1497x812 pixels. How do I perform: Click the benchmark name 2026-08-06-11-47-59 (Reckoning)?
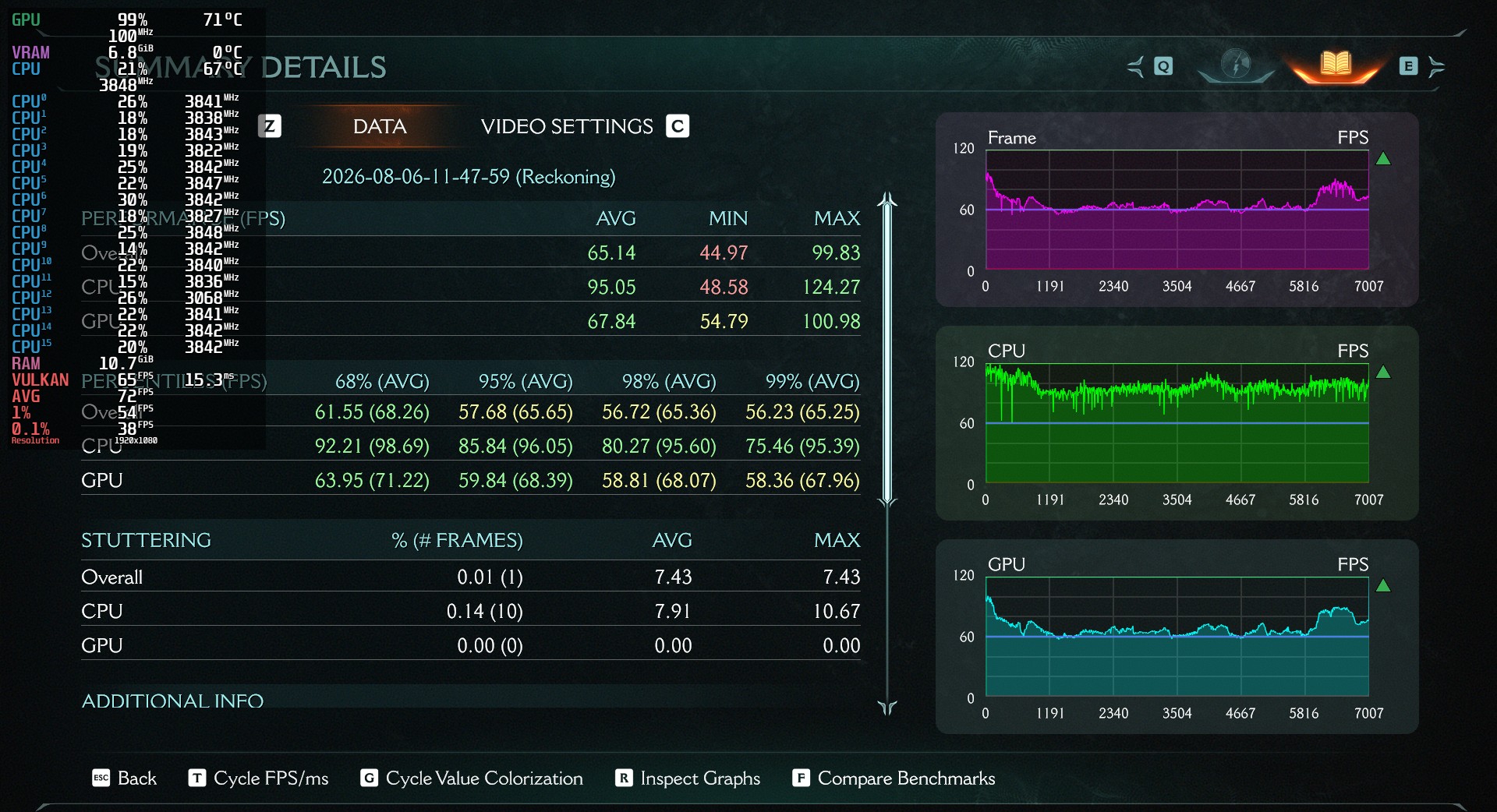(469, 177)
